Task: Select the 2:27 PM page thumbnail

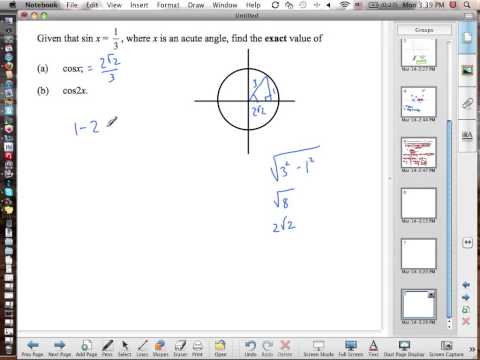Action: [x=418, y=53]
